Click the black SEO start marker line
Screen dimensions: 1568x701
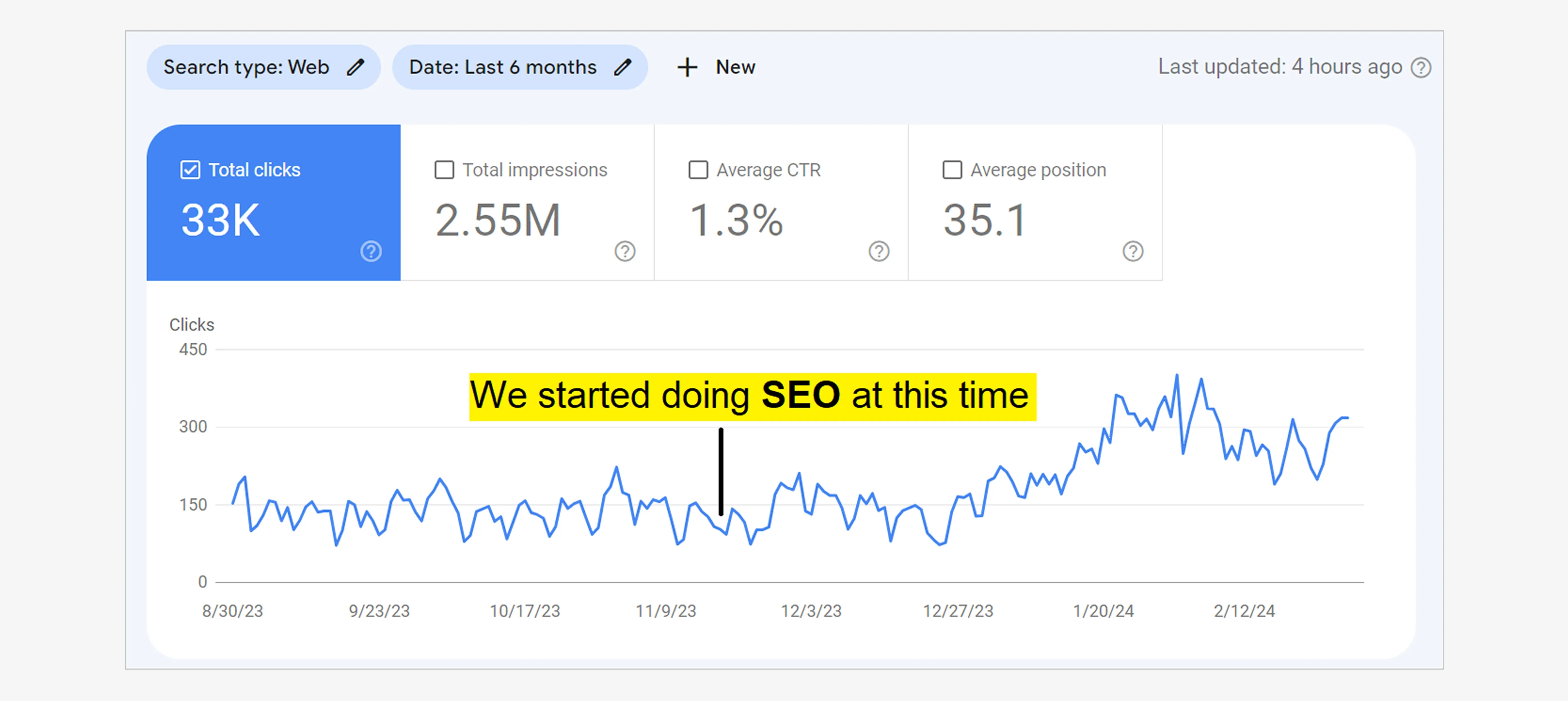pos(721,471)
